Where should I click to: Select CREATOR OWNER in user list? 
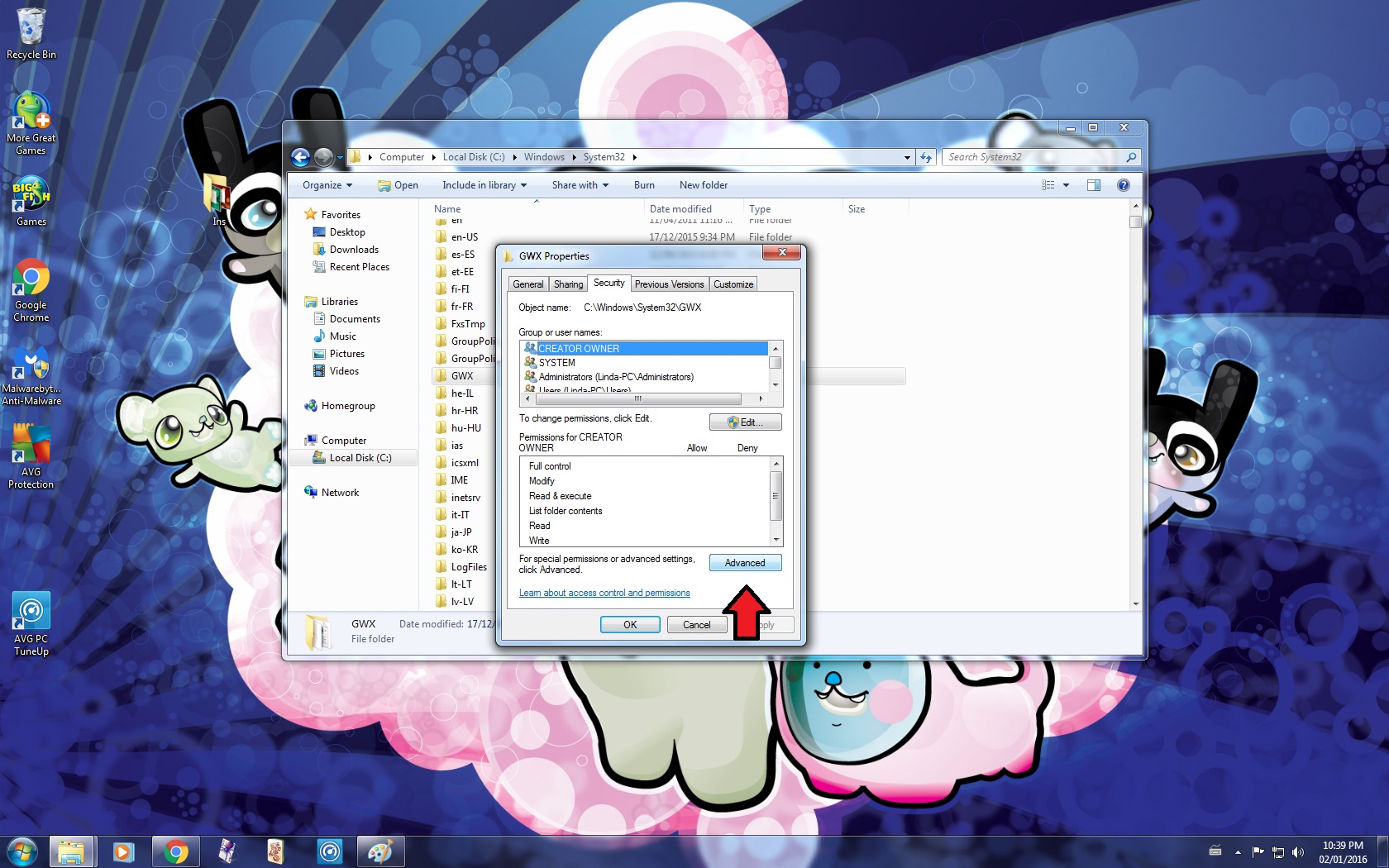[645, 349]
